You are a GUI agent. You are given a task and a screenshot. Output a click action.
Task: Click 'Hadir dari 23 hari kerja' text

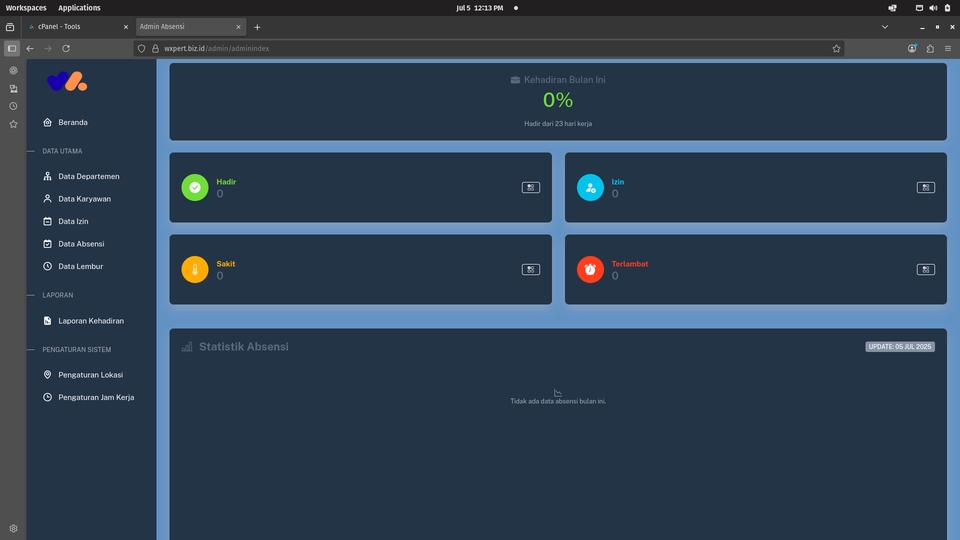558,124
